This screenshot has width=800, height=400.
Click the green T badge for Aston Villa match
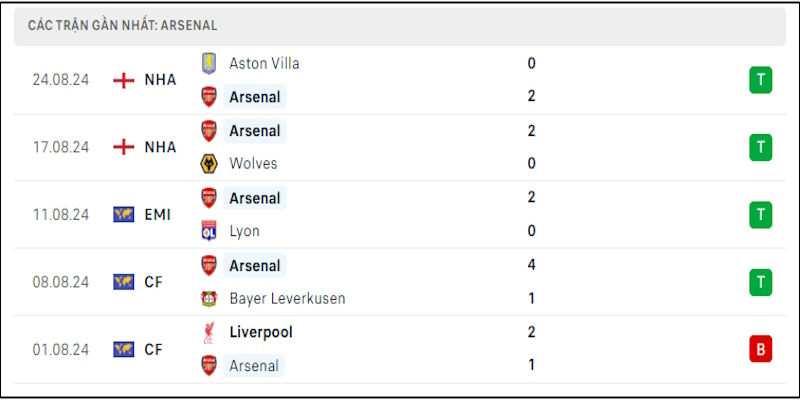pyautogui.click(x=761, y=80)
